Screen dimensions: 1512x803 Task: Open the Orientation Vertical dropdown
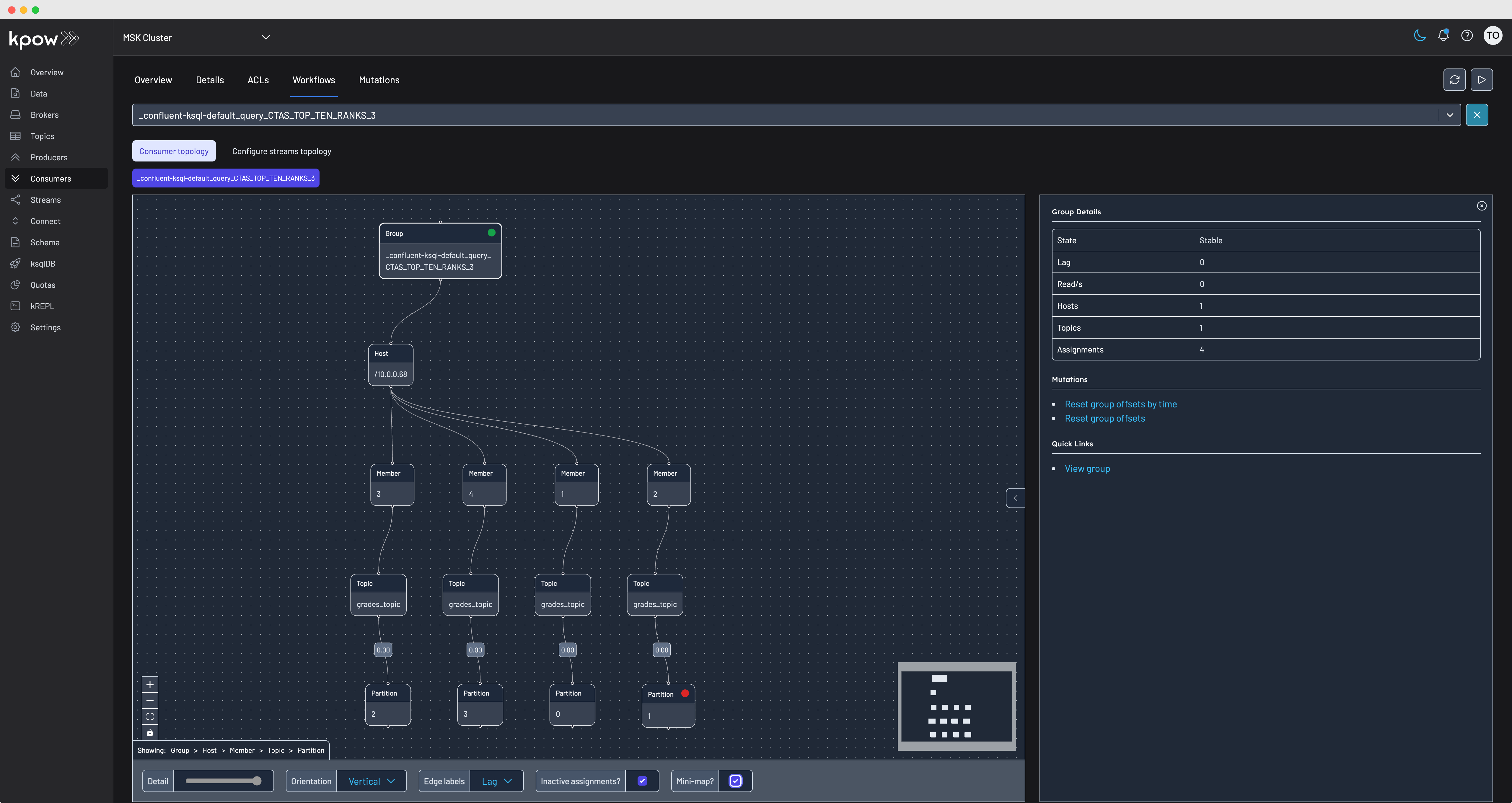click(372, 781)
